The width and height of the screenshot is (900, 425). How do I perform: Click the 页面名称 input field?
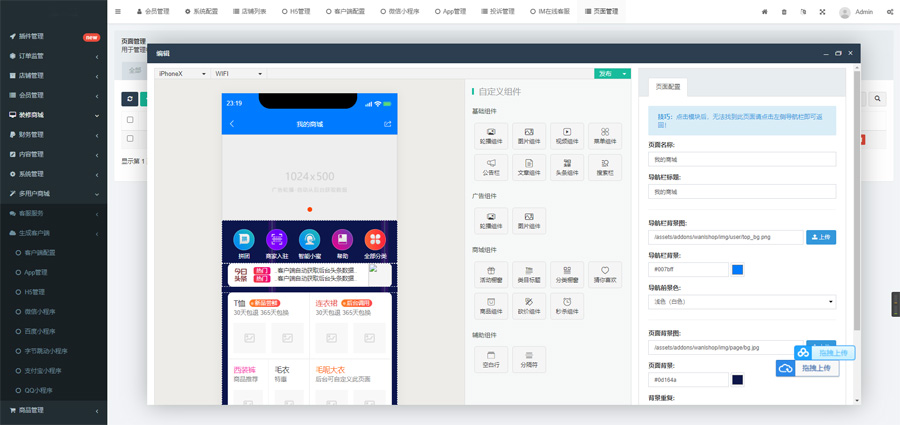[x=742, y=159]
